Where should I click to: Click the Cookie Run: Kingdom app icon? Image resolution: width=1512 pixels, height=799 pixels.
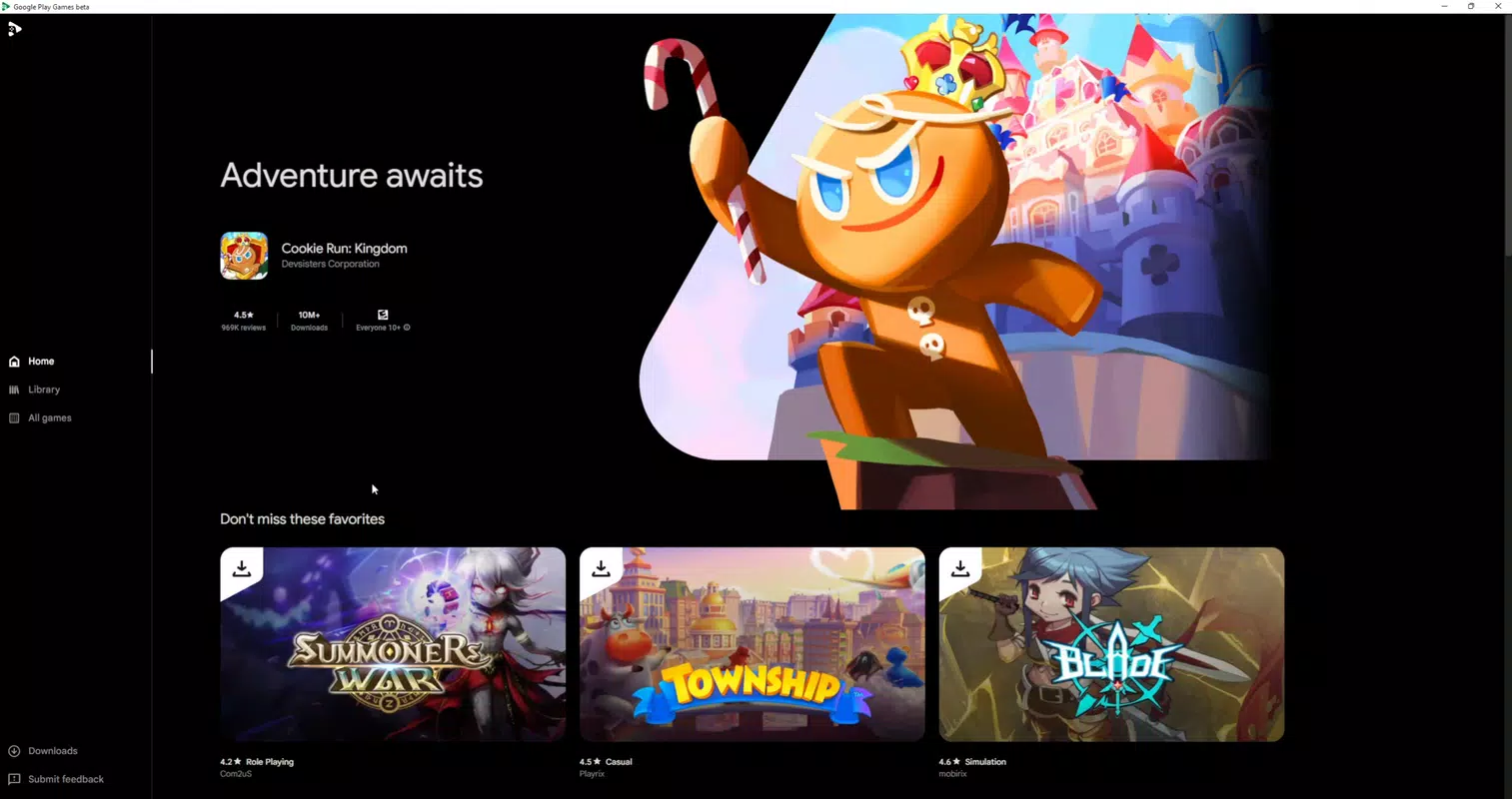[244, 256]
